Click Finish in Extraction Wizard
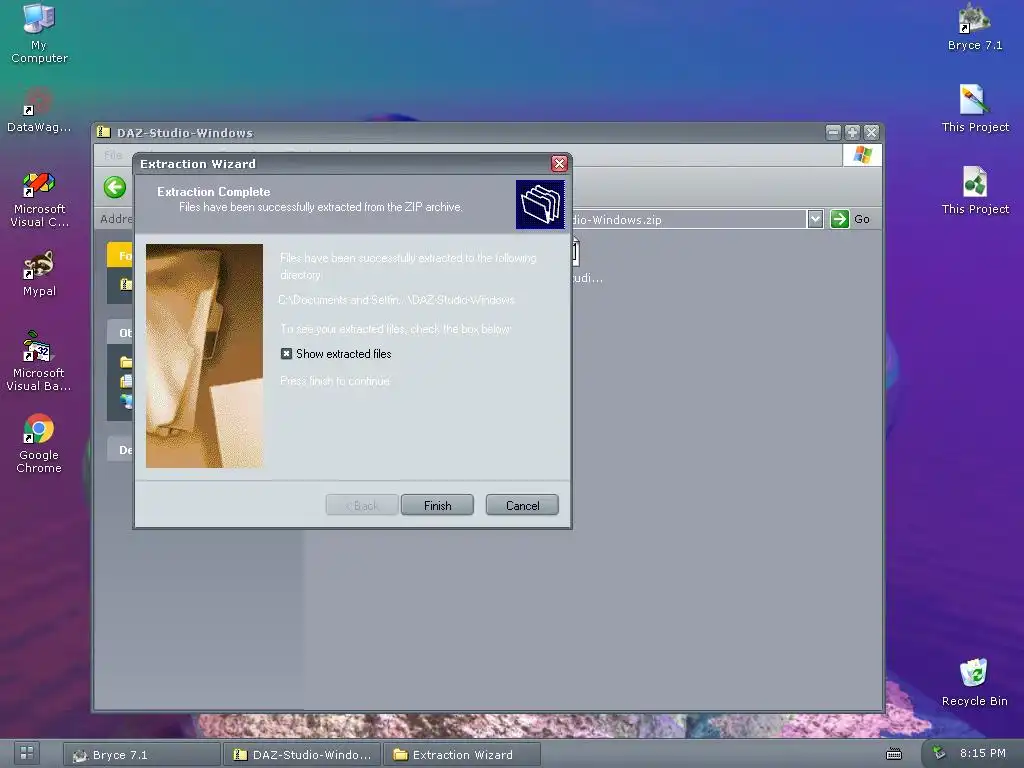 coord(437,505)
